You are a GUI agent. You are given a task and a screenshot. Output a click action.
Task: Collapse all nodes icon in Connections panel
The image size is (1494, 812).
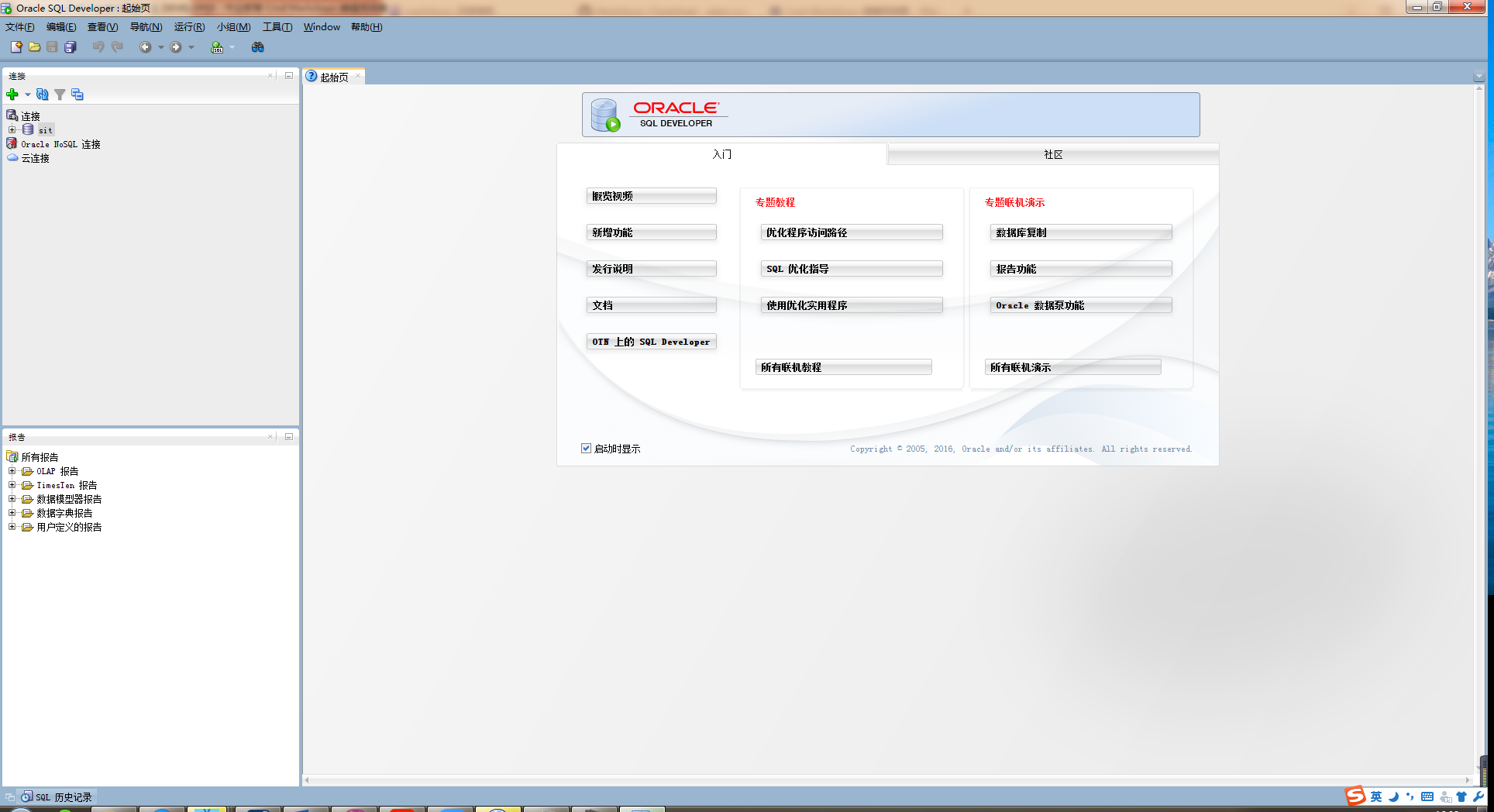[x=77, y=95]
